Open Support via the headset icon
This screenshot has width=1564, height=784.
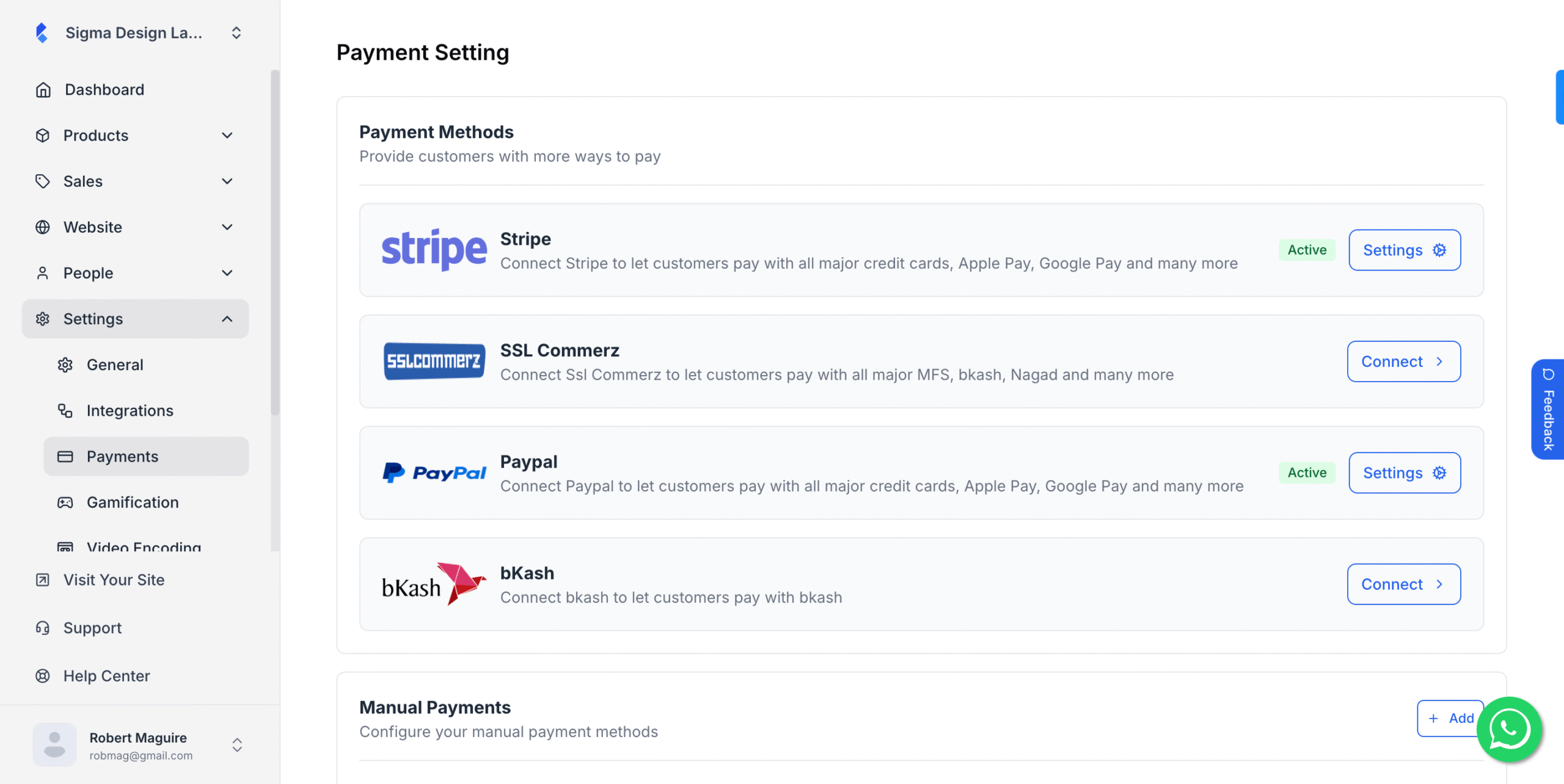coord(42,627)
